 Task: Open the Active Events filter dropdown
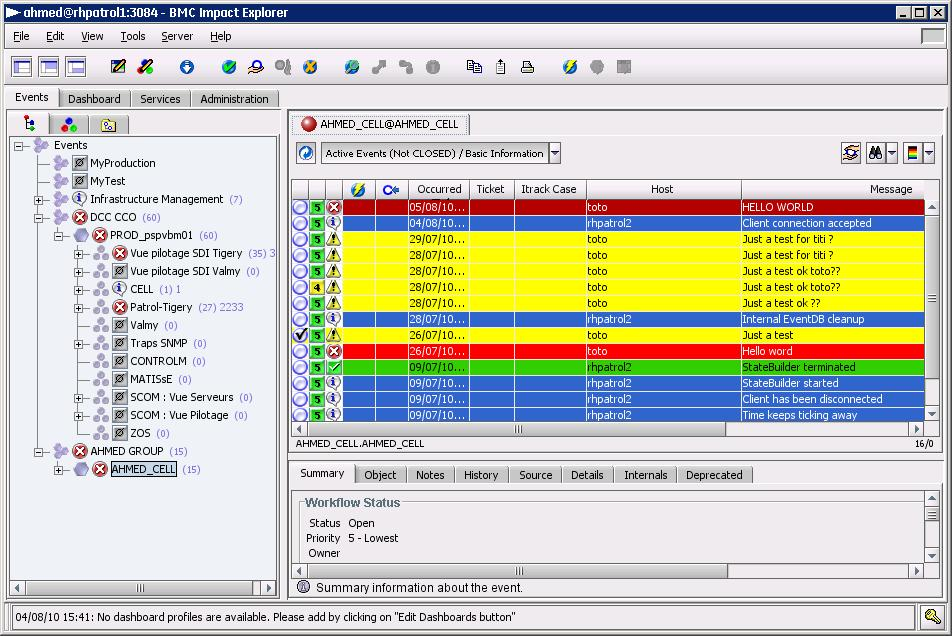point(555,153)
